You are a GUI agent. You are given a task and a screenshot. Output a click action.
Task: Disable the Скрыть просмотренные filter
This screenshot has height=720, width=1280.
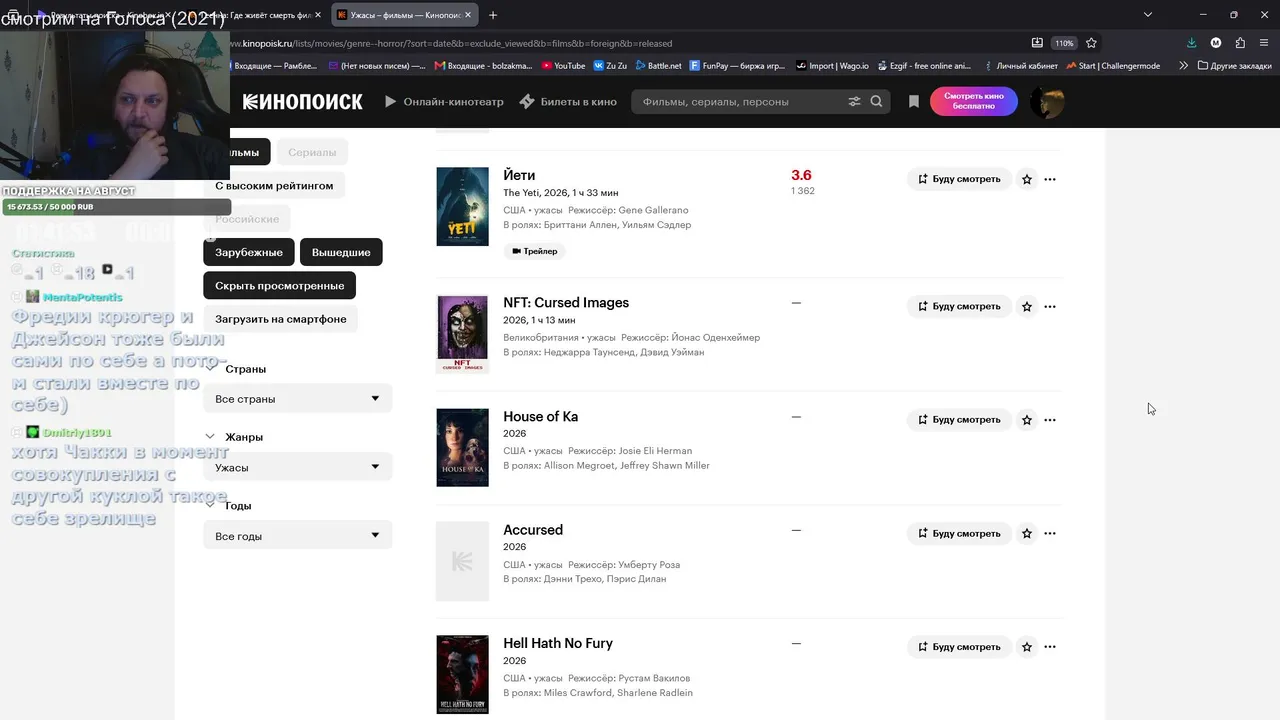pos(280,286)
